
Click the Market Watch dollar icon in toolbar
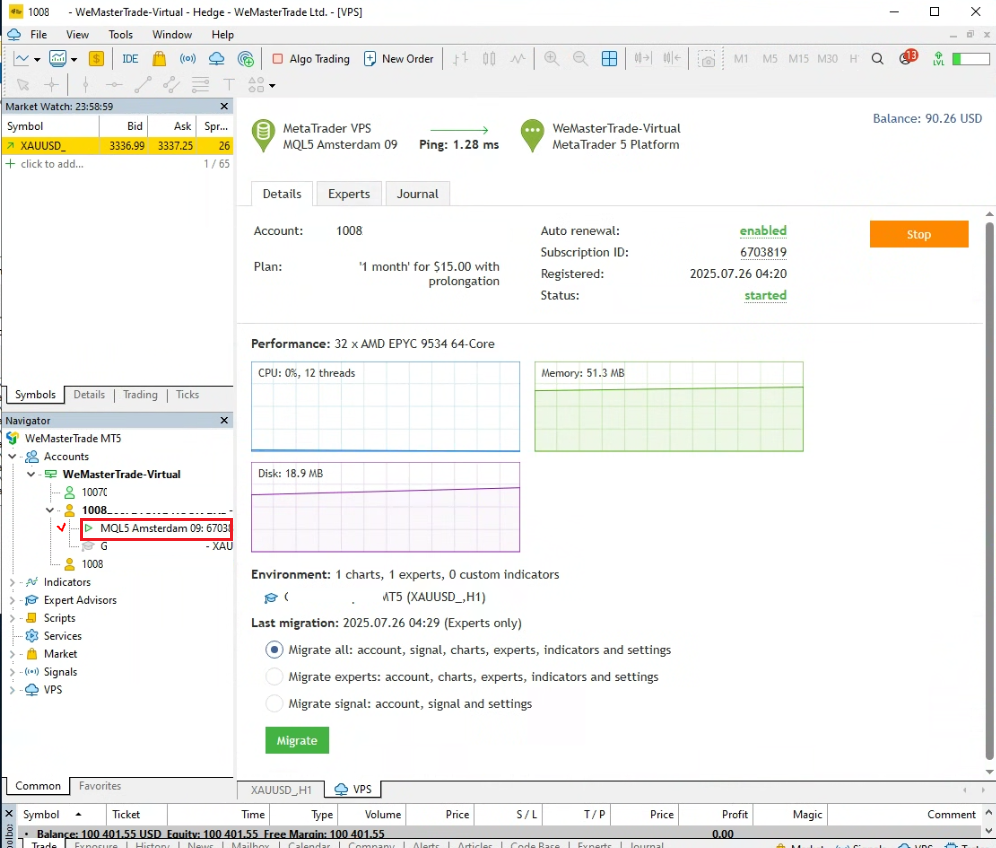[96, 59]
